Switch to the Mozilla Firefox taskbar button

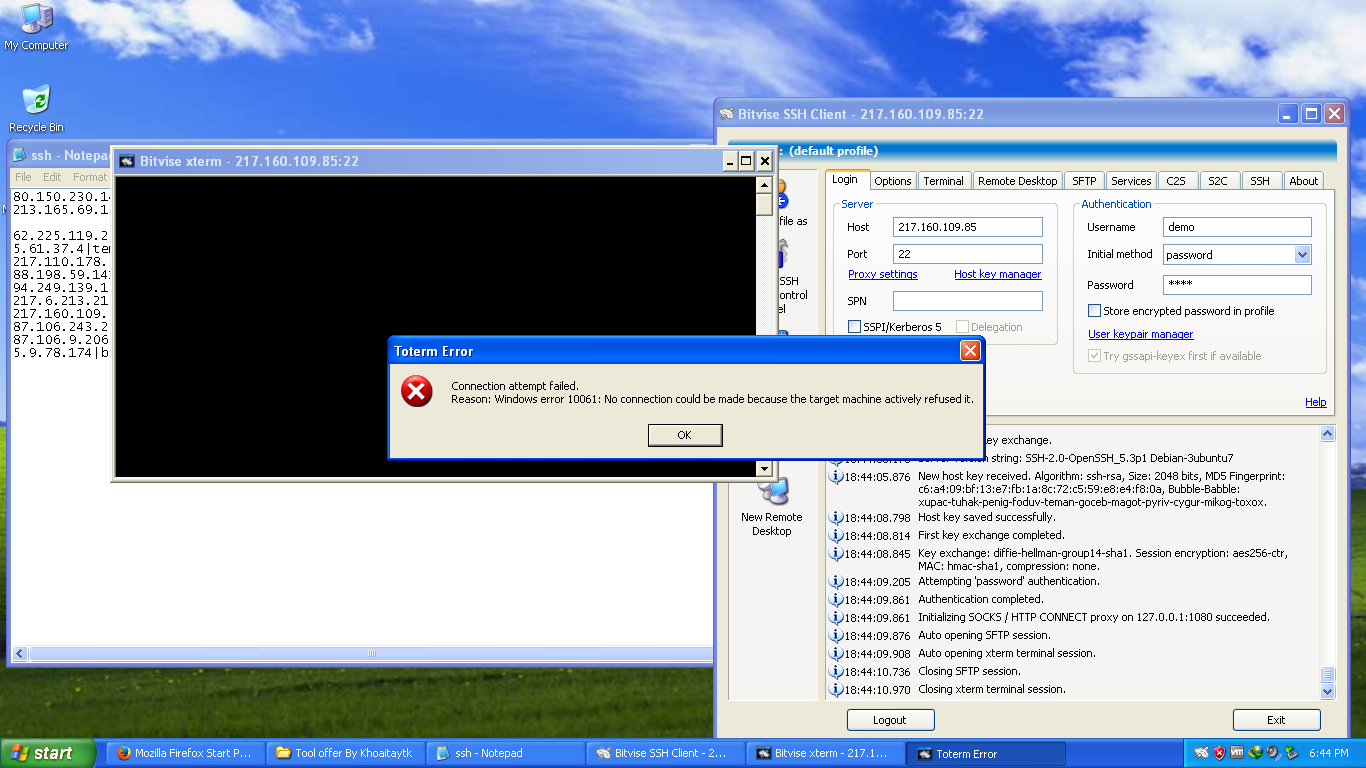[x=185, y=753]
